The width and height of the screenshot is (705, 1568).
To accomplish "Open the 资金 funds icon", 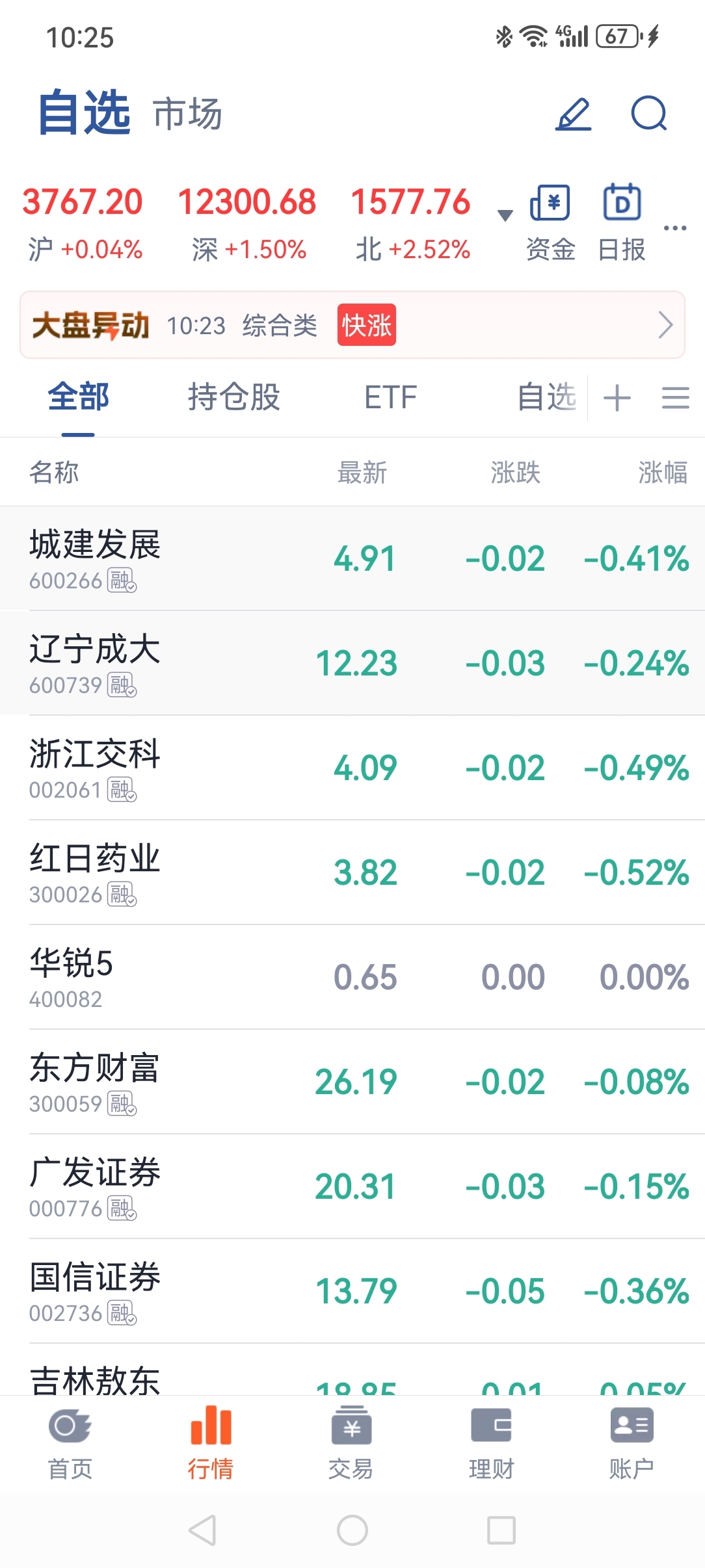I will [x=550, y=203].
